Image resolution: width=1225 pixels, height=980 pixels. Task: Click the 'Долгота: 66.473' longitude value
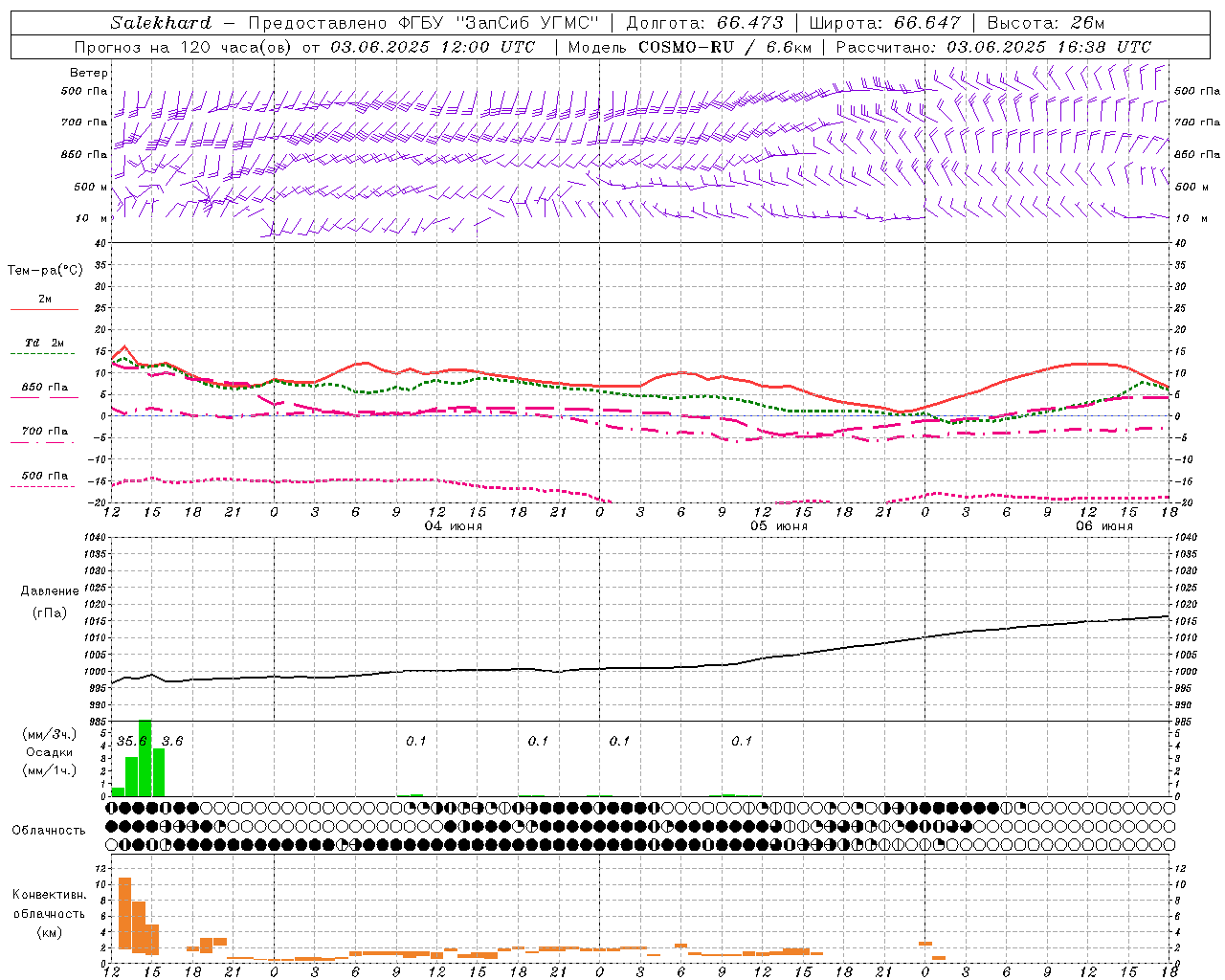704,23
